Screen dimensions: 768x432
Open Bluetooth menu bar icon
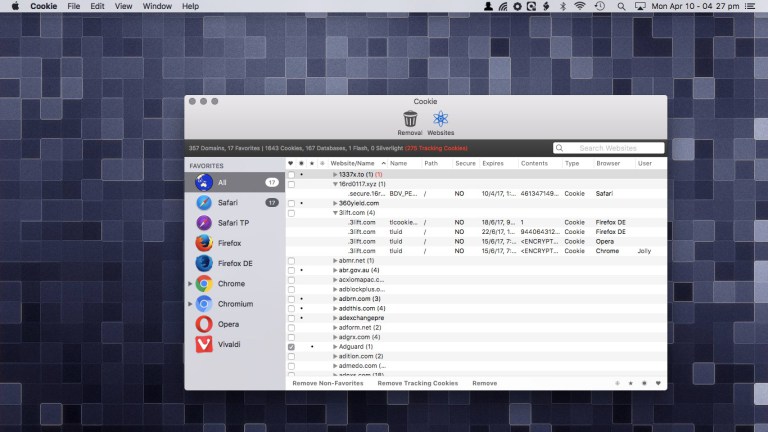pos(563,6)
